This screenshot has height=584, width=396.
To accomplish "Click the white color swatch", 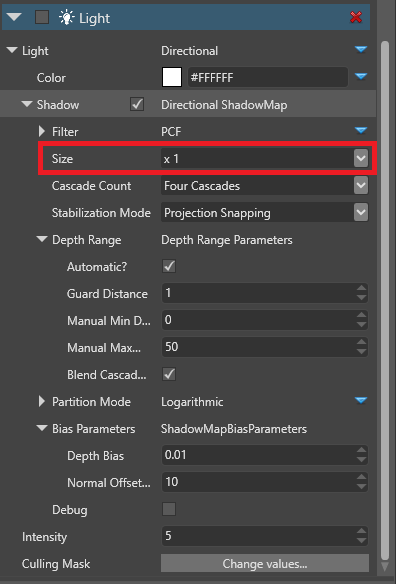I will tap(172, 77).
